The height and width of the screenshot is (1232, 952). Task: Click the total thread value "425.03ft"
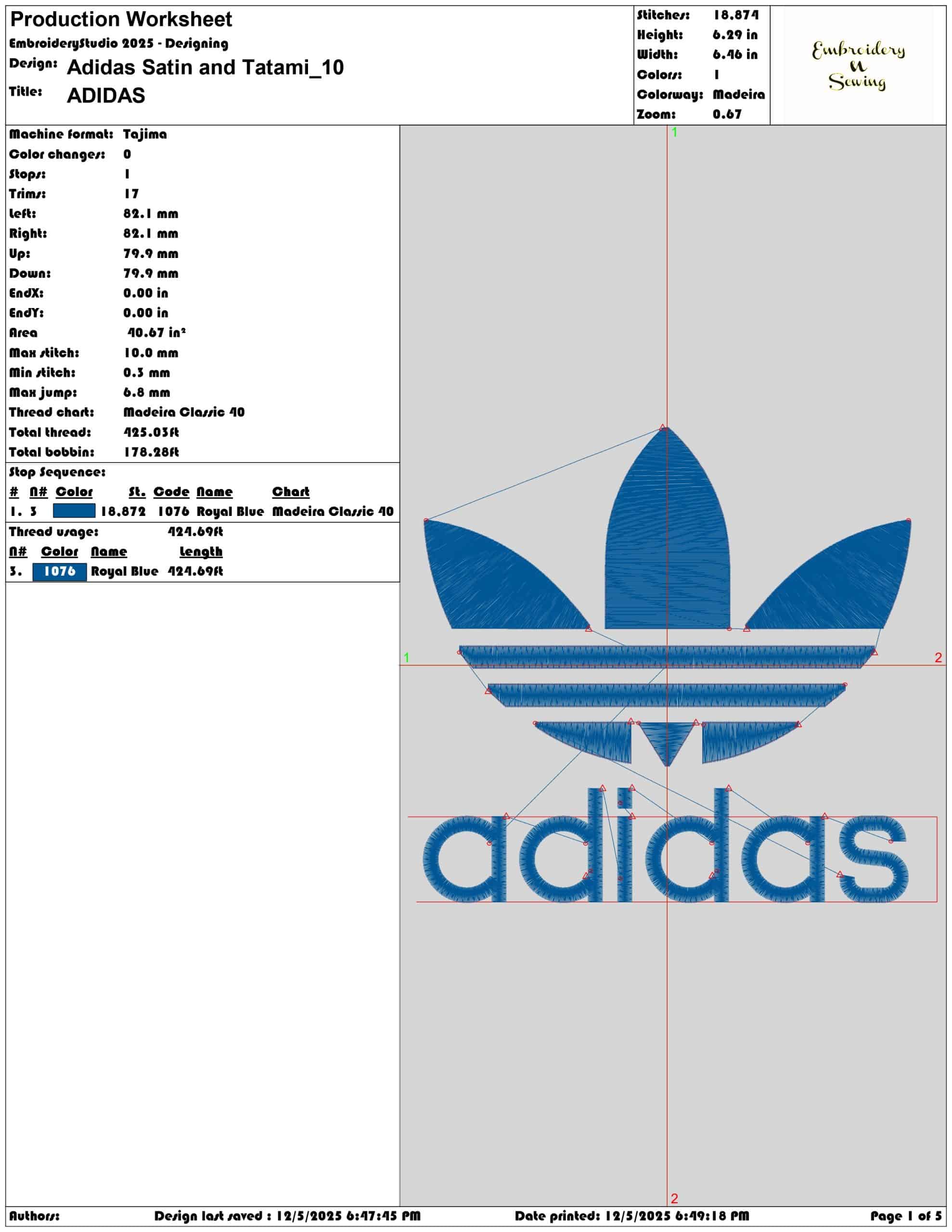click(151, 433)
